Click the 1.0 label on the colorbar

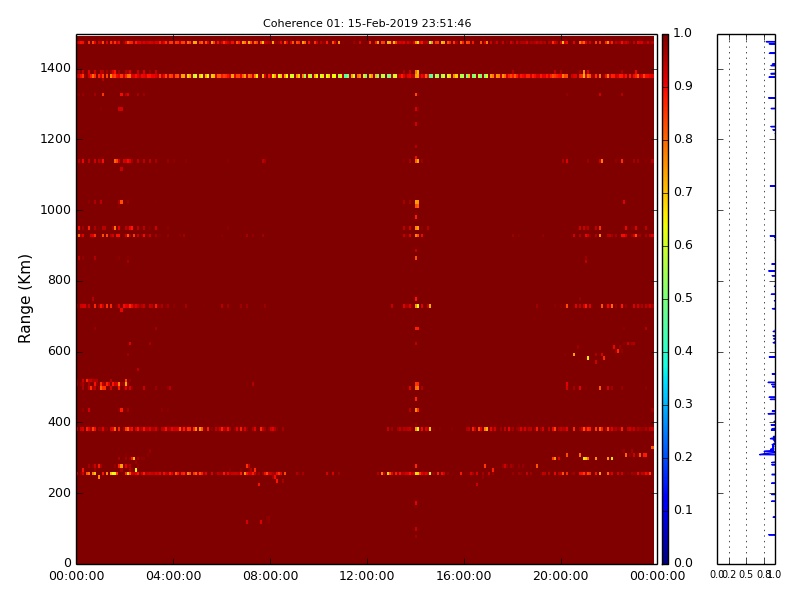point(683,33)
